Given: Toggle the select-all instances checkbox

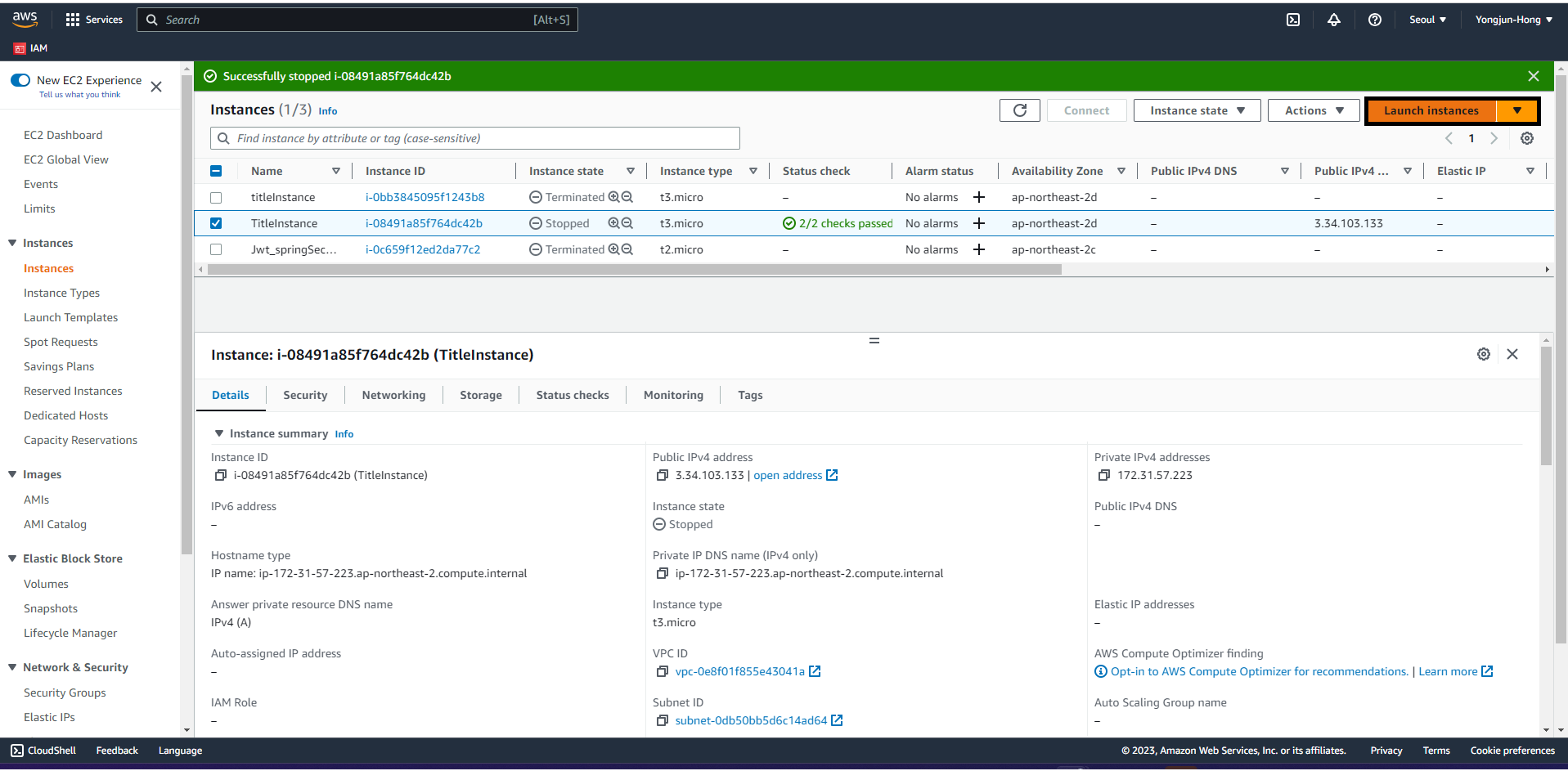Looking at the screenshot, I should pos(216,171).
